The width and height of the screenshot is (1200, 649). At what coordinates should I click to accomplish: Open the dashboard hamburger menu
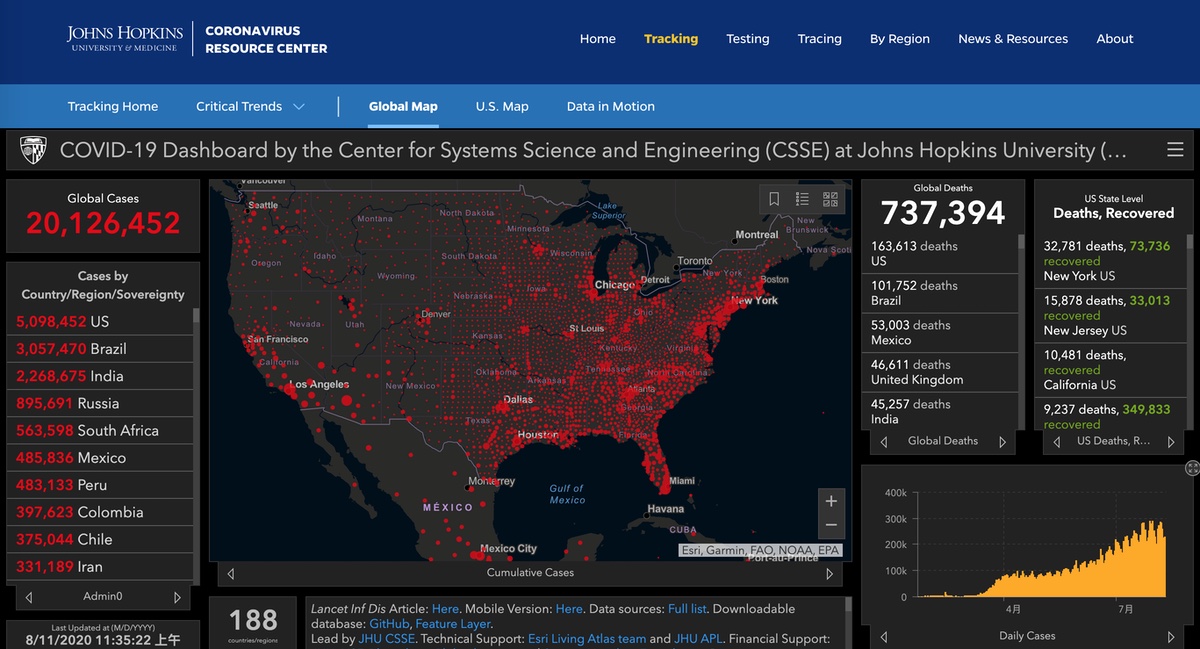pos(1175,150)
